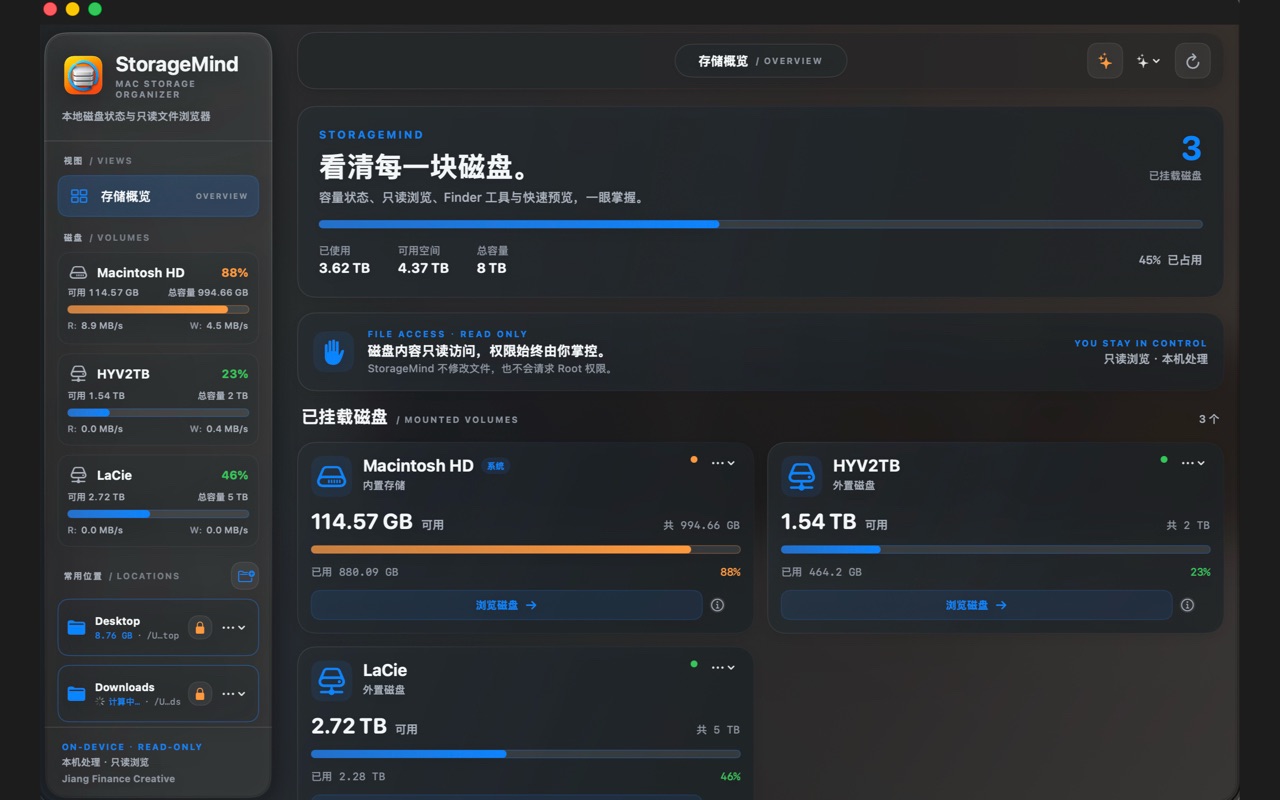
Task: Click the grid icon on the 存储概览 sidebar item
Action: pyautogui.click(x=79, y=196)
